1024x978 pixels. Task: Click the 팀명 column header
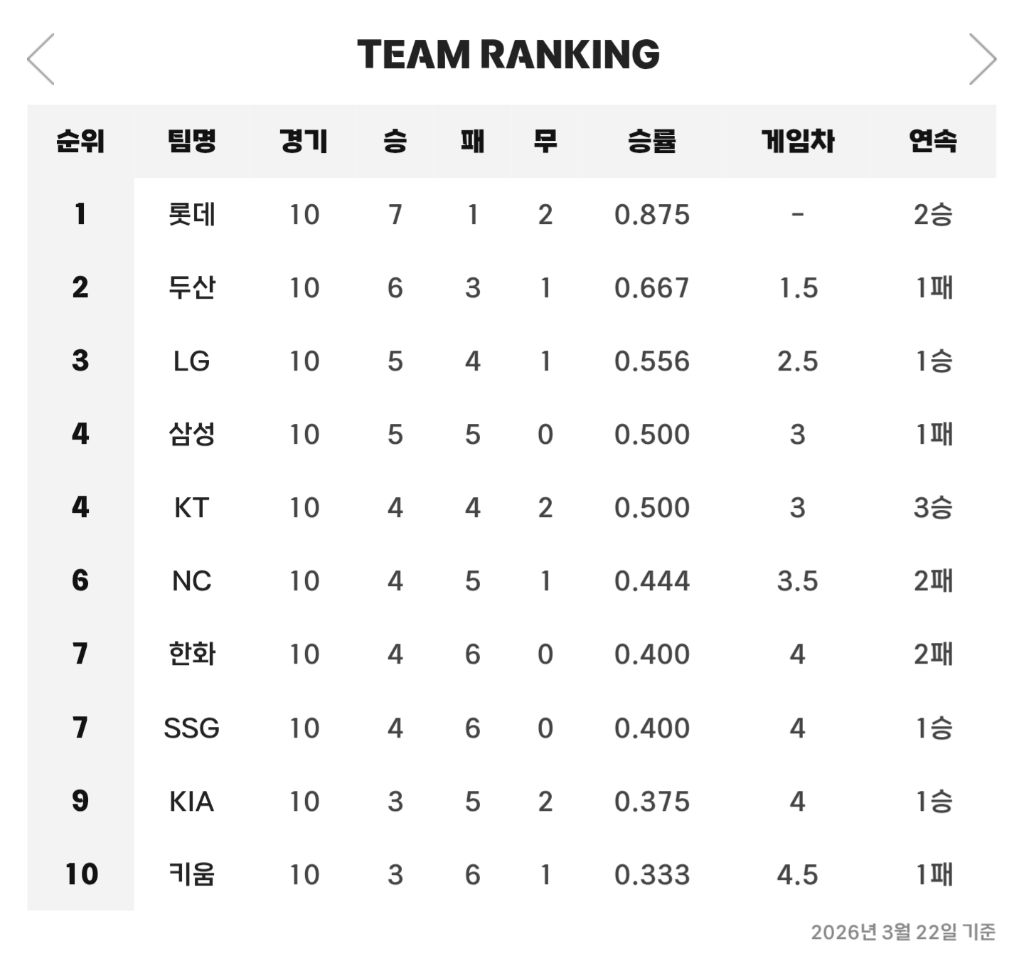[x=191, y=141]
